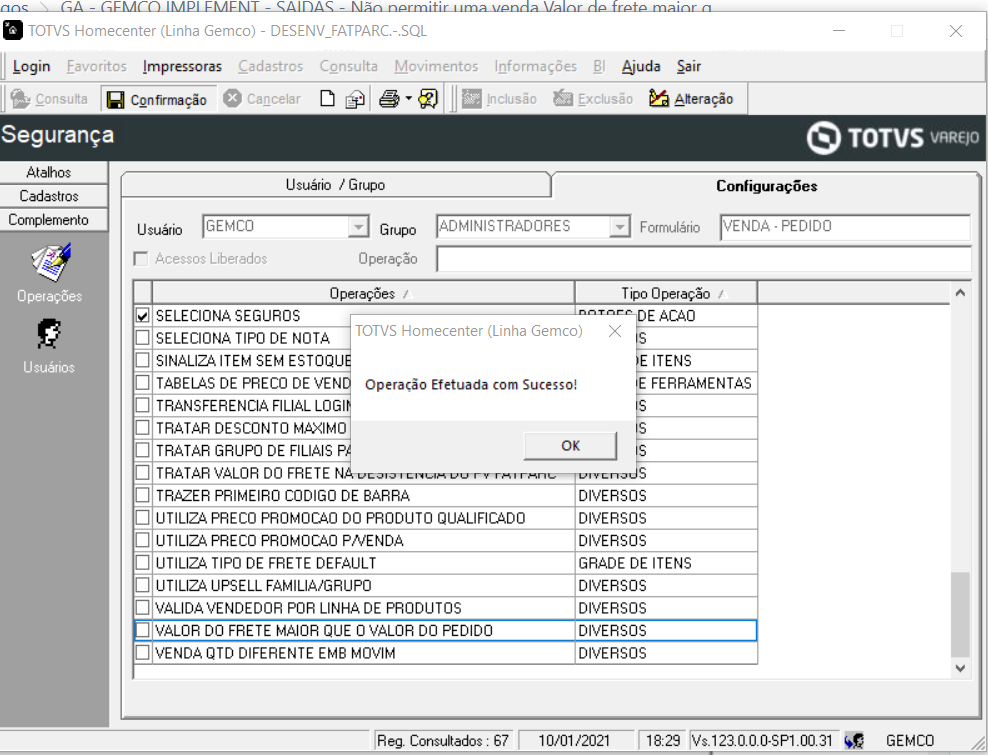Click Reg. Consultados : 67 status entry
The width and height of the screenshot is (988, 755).
click(442, 741)
